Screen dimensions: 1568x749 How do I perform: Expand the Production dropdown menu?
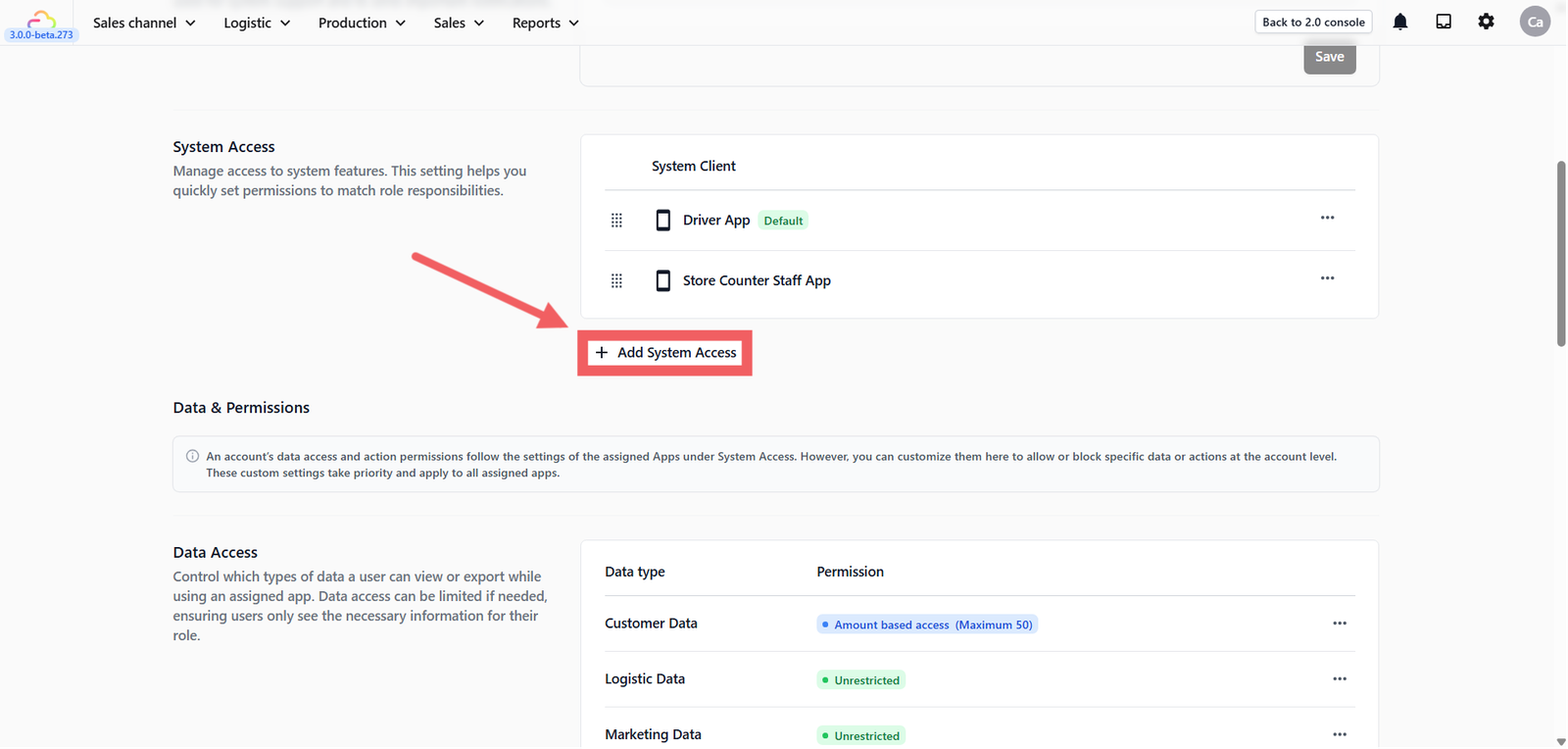(x=362, y=23)
